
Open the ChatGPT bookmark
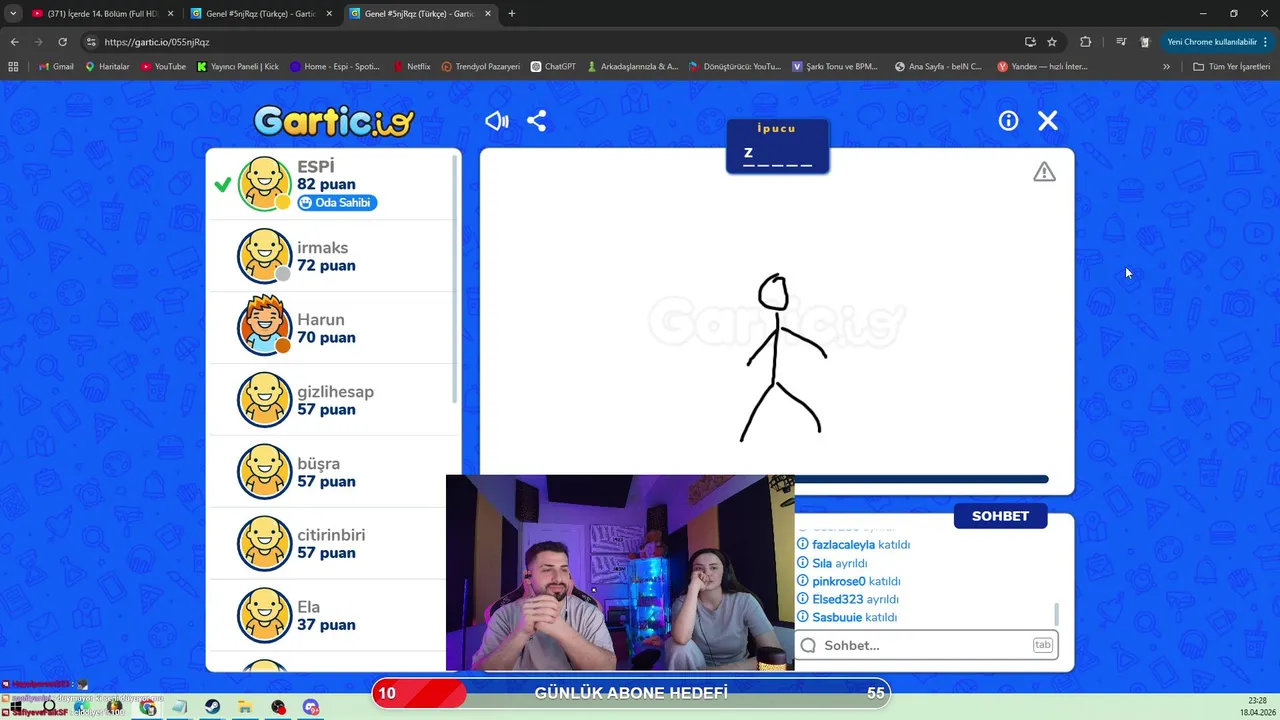[x=553, y=66]
